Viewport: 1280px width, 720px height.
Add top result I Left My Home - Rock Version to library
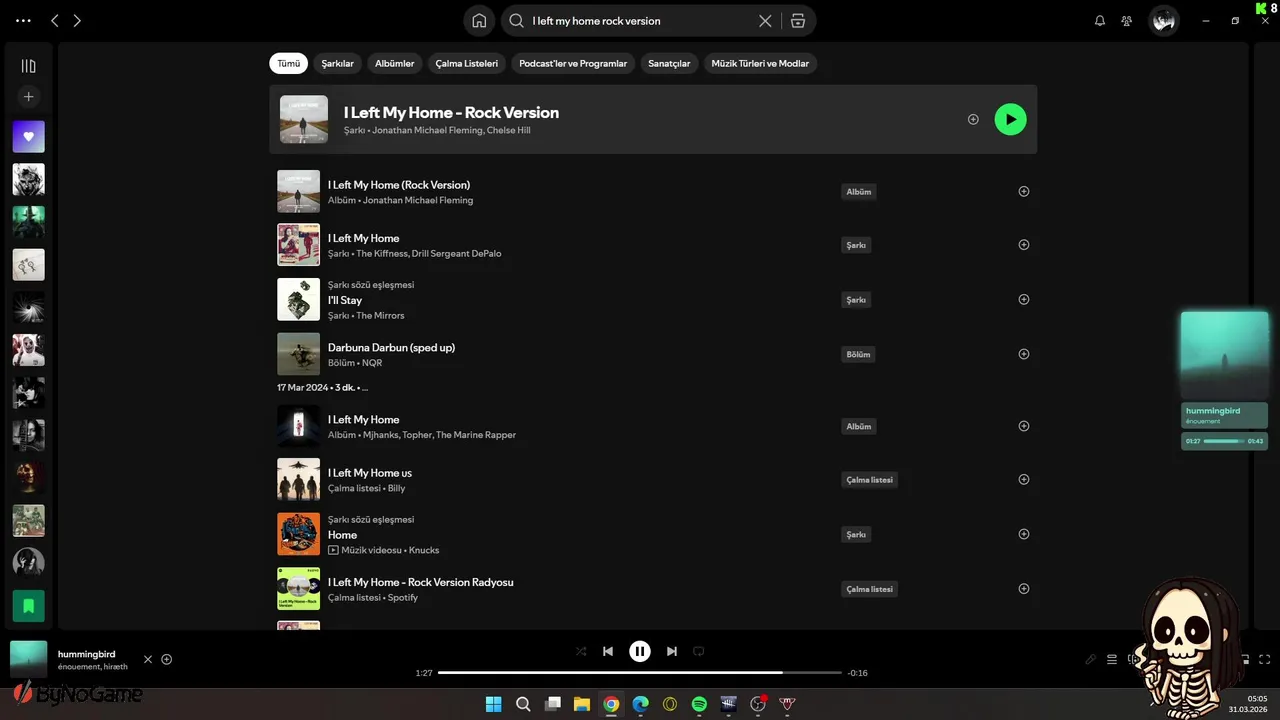(973, 119)
